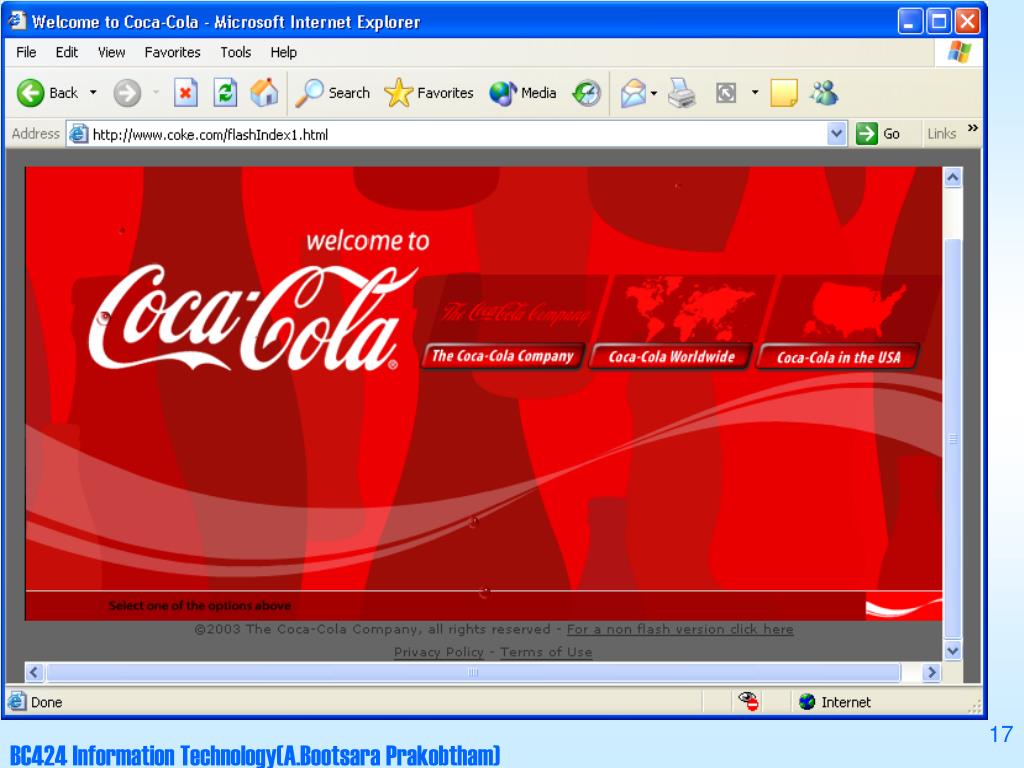The width and height of the screenshot is (1024, 768).
Task: Click the yellow note Discuss icon
Action: tap(784, 93)
